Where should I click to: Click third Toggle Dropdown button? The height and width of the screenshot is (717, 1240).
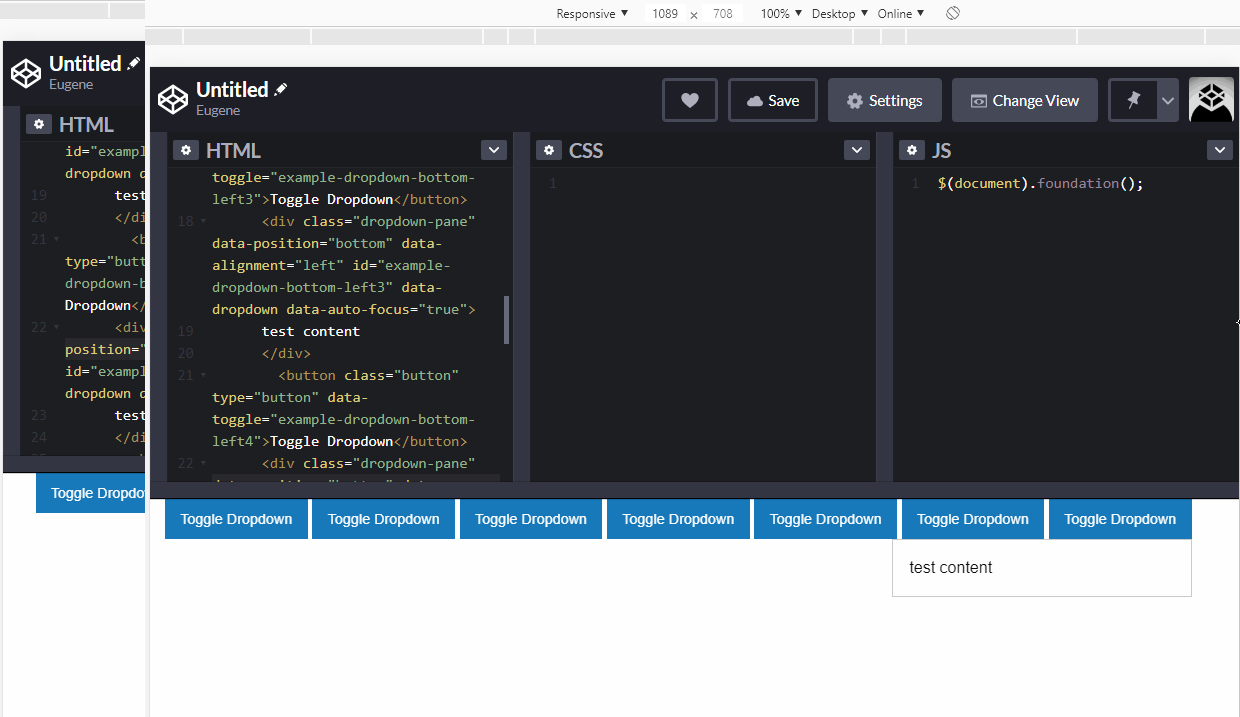pyautogui.click(x=531, y=519)
